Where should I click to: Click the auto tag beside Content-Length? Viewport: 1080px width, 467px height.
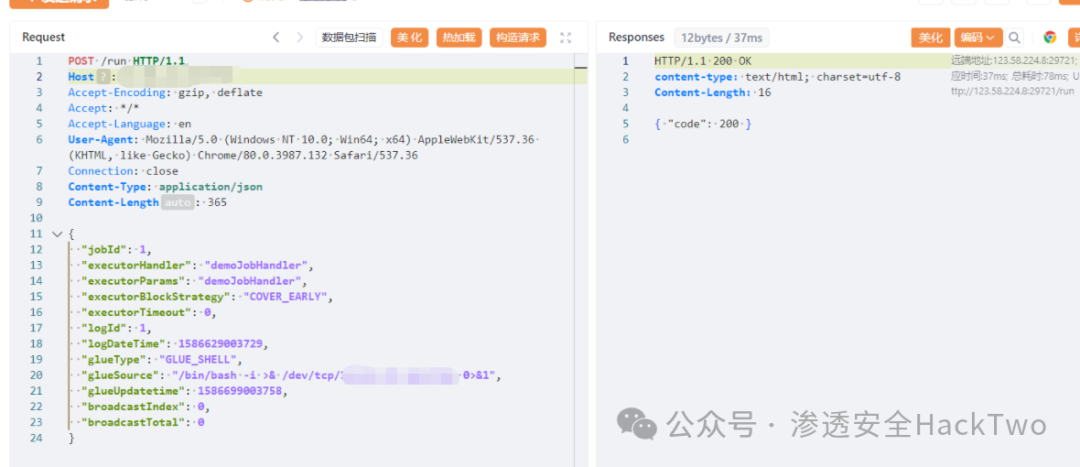coord(178,203)
